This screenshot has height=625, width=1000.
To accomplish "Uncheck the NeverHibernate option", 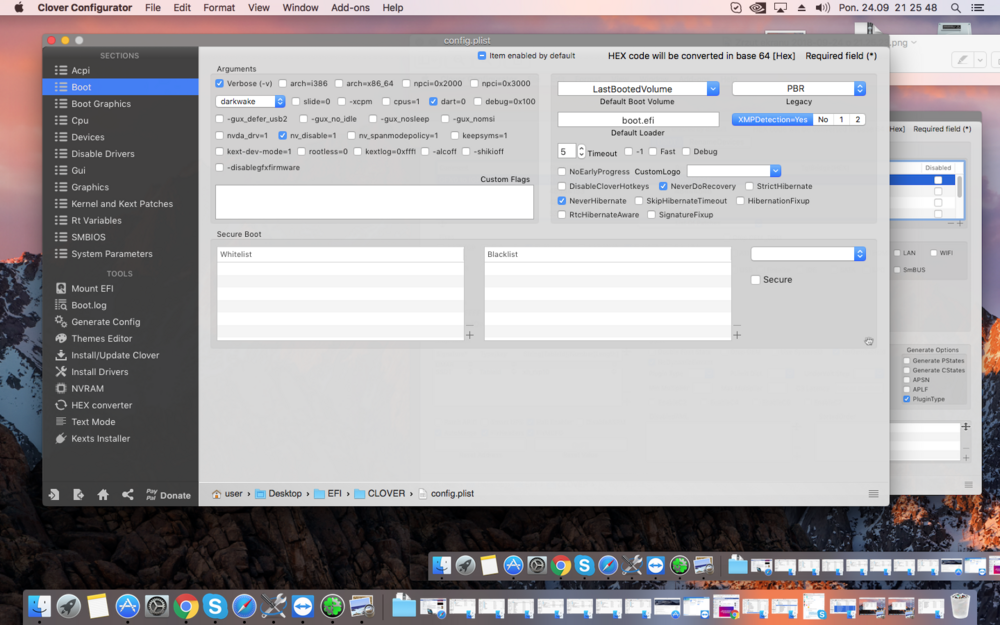I will (x=562, y=201).
